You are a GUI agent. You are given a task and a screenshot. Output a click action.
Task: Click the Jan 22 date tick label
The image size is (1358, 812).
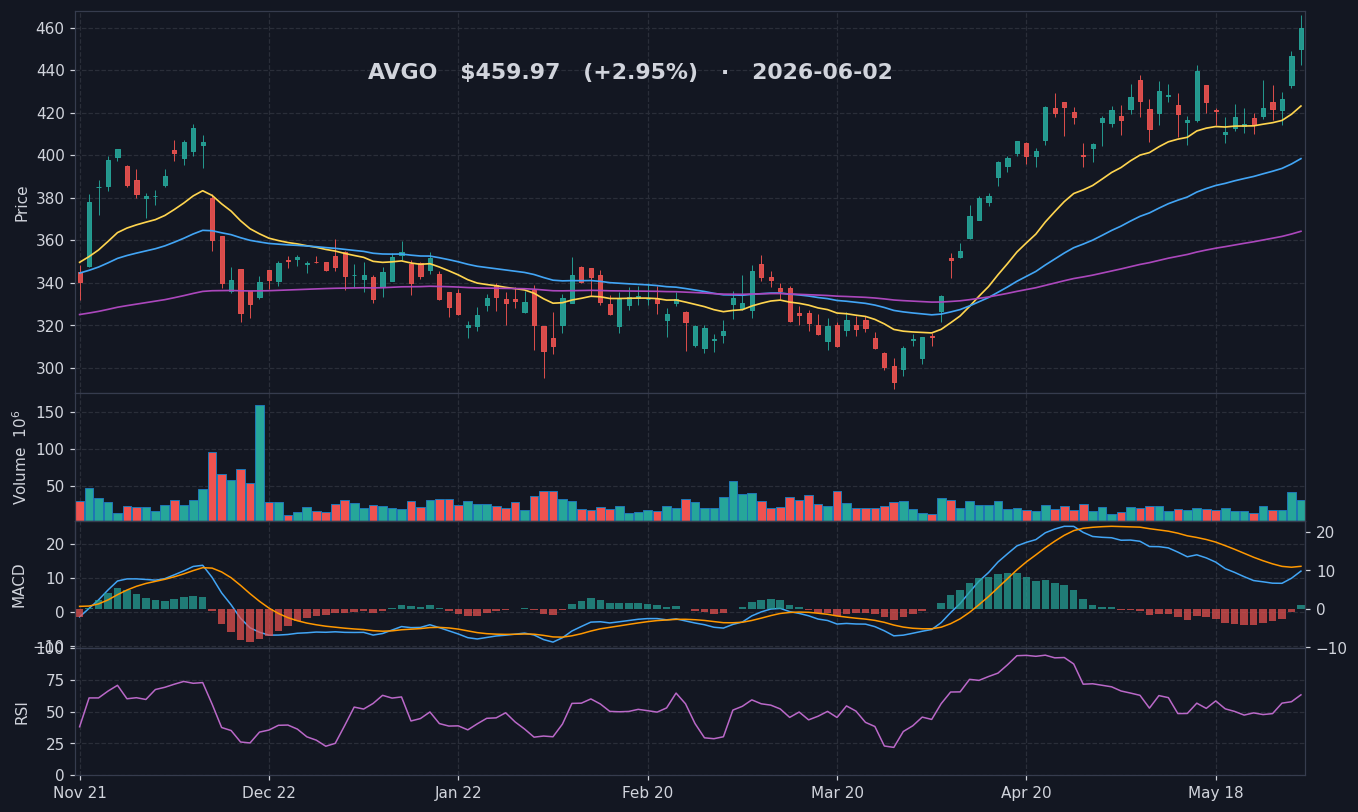(x=458, y=793)
